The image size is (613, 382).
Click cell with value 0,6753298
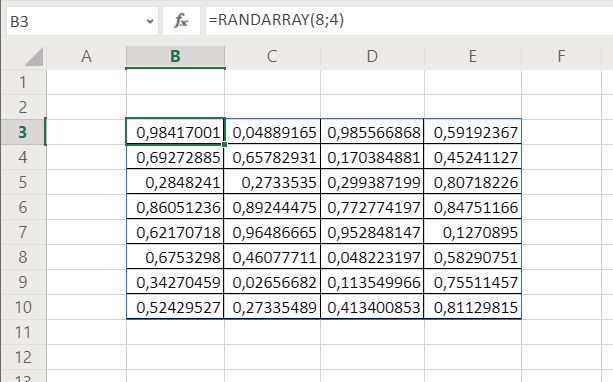[x=175, y=257]
